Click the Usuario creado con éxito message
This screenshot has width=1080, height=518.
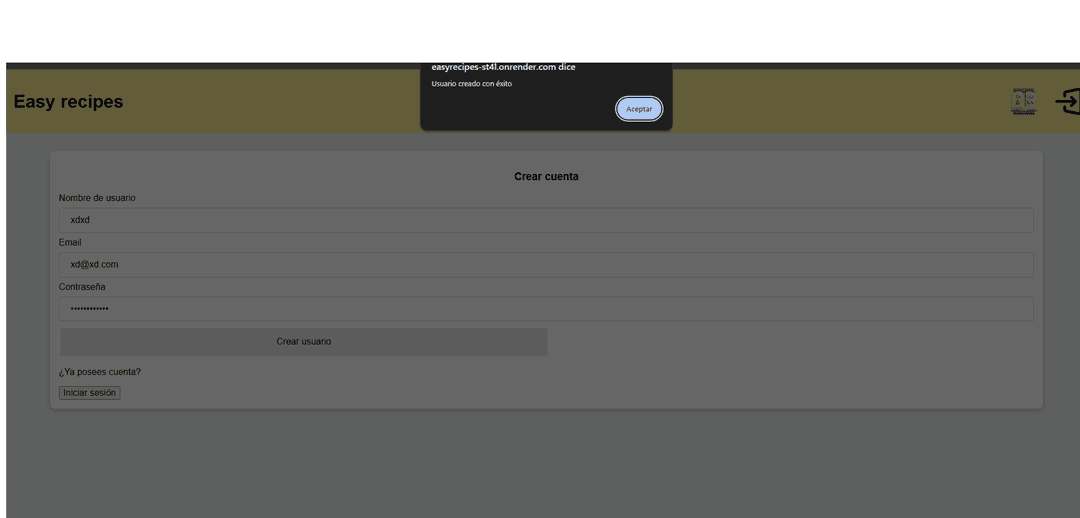(471, 84)
